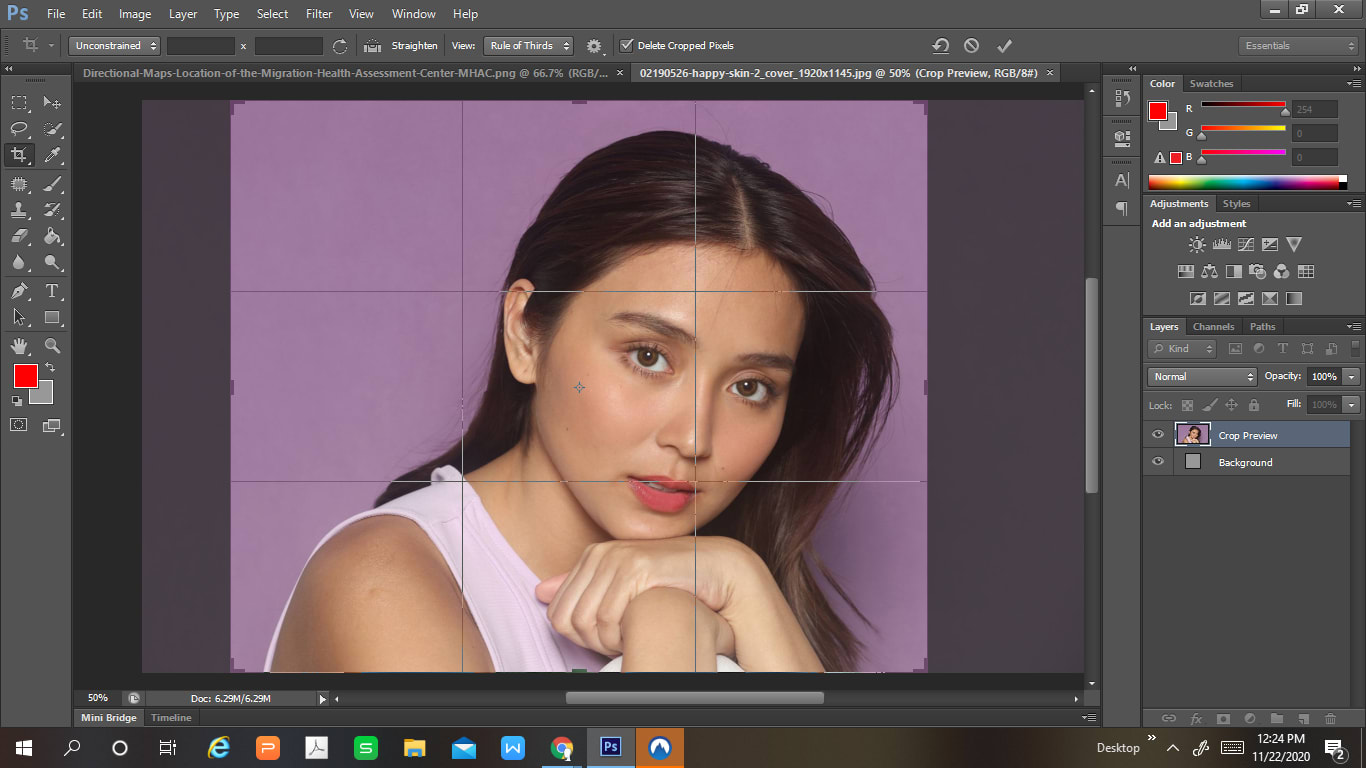This screenshot has height=768, width=1366.
Task: Select the Zoom tool in toolbox
Action: 53,346
